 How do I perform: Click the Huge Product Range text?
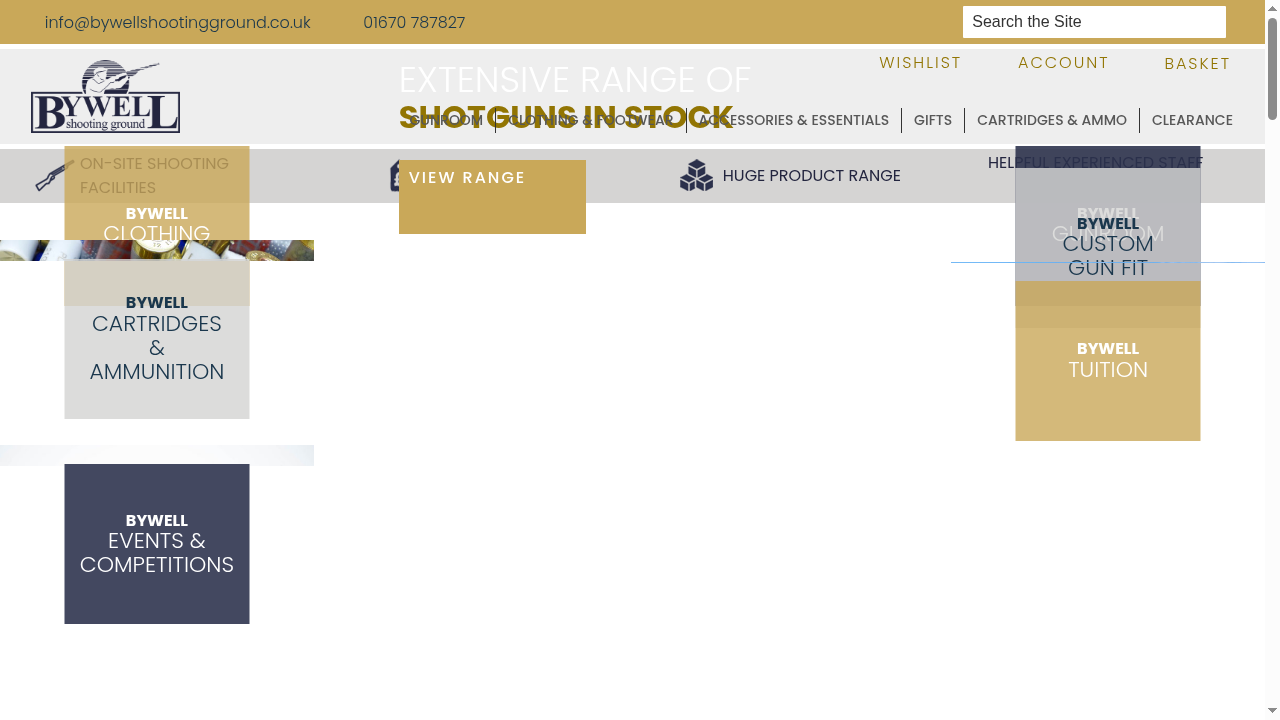click(811, 176)
